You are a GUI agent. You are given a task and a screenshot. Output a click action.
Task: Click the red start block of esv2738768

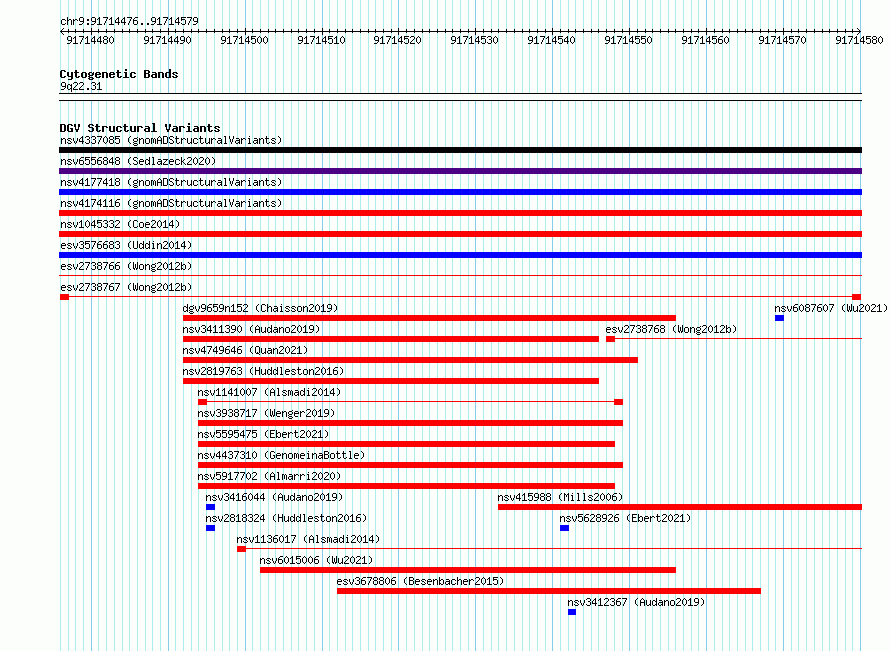point(610,339)
